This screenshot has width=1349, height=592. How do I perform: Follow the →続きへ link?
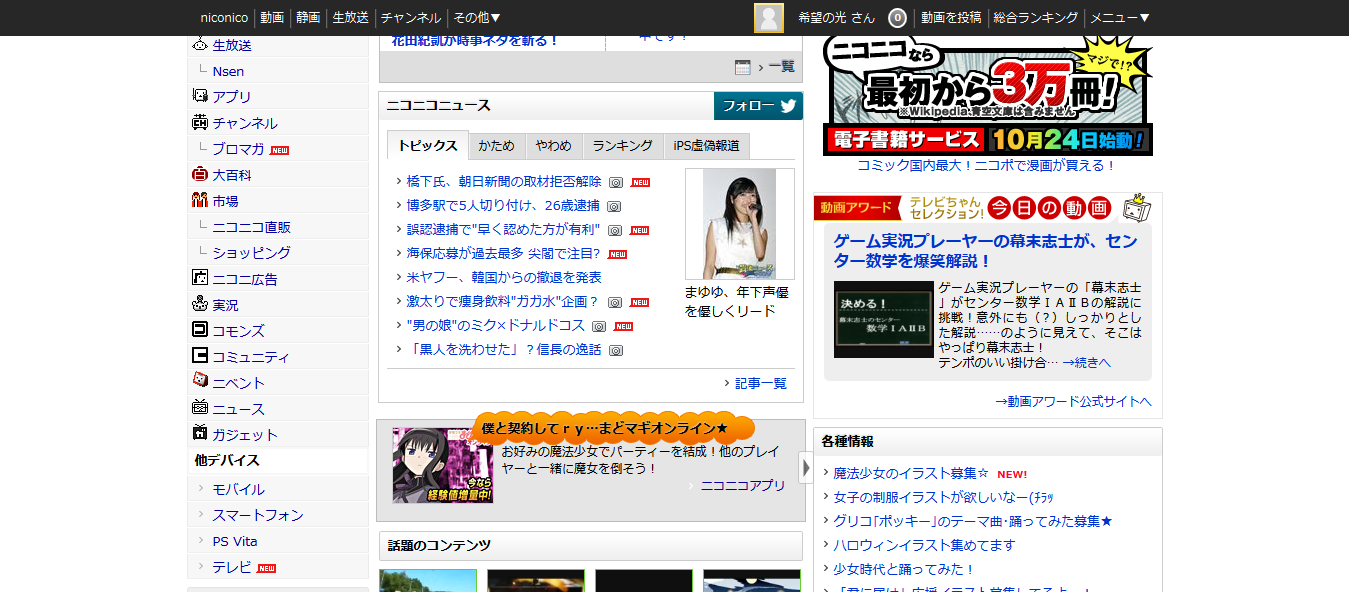coord(1086,362)
